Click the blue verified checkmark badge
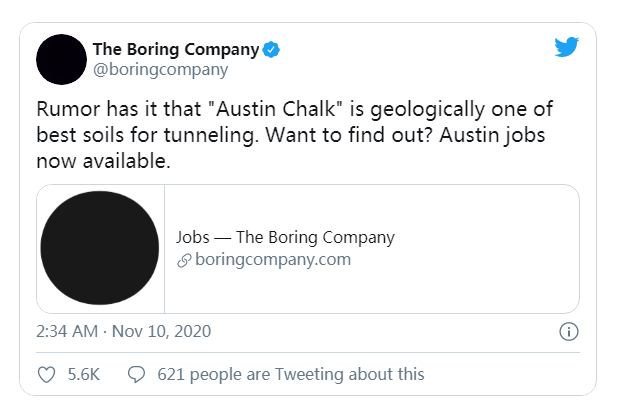 [271, 50]
